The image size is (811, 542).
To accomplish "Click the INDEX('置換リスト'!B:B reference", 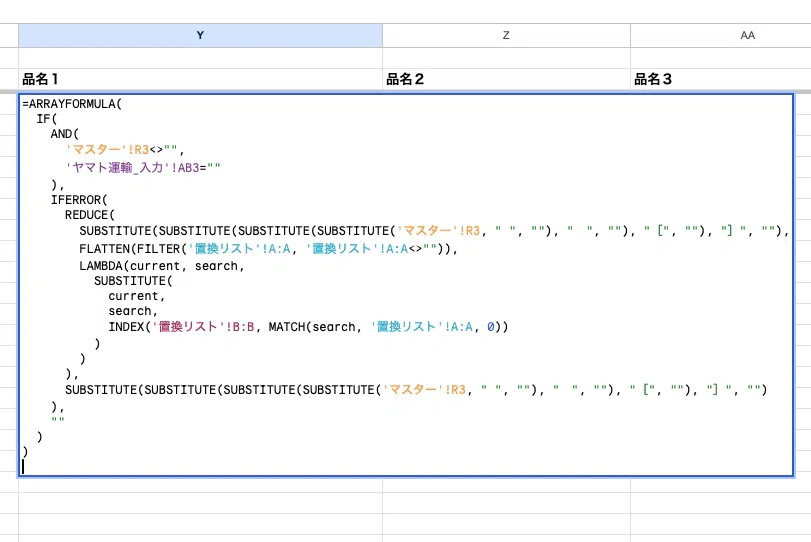I will [x=181, y=327].
